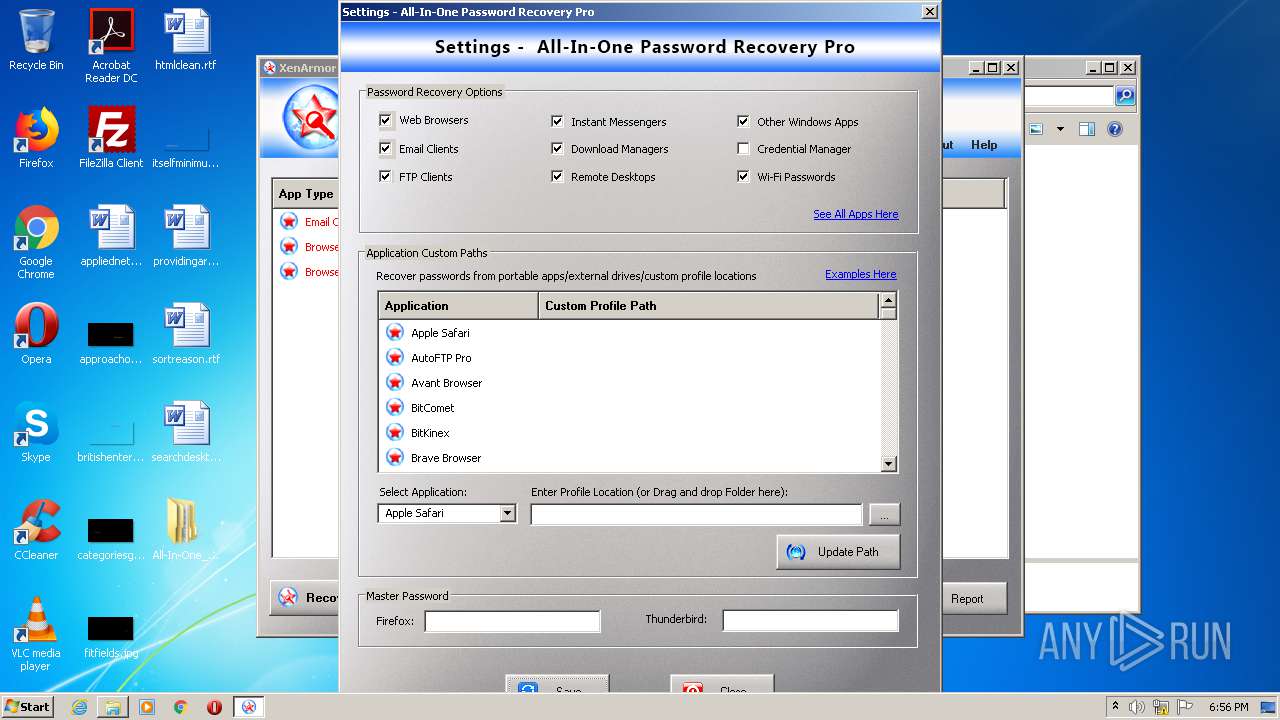Click the Avant Browser row icon
Image resolution: width=1280 pixels, height=720 pixels.
395,382
